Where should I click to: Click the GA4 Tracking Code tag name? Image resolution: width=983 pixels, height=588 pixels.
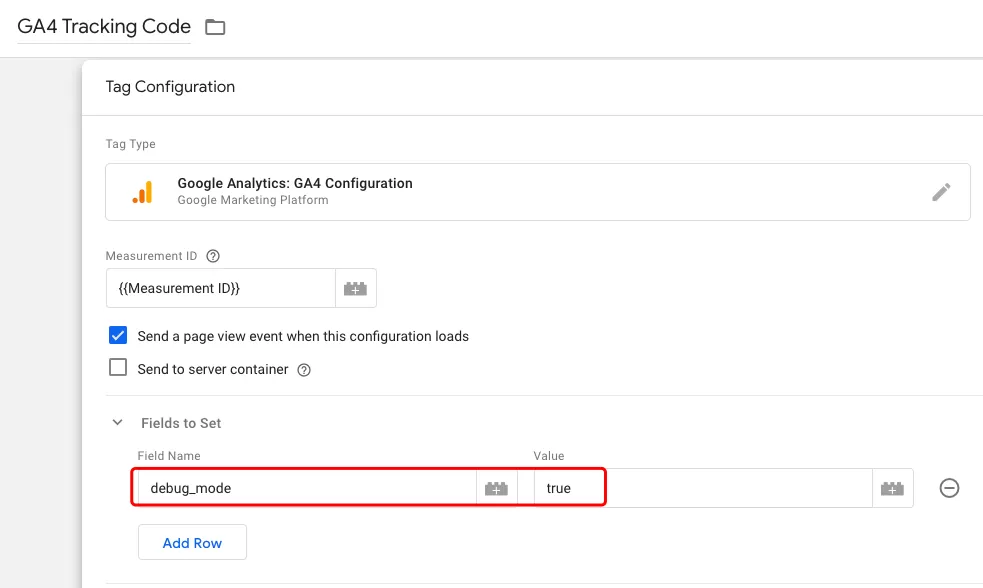click(x=104, y=26)
